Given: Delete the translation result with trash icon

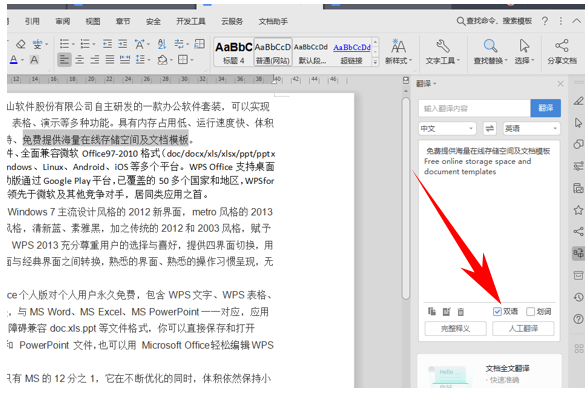Looking at the screenshot, I should [x=461, y=312].
